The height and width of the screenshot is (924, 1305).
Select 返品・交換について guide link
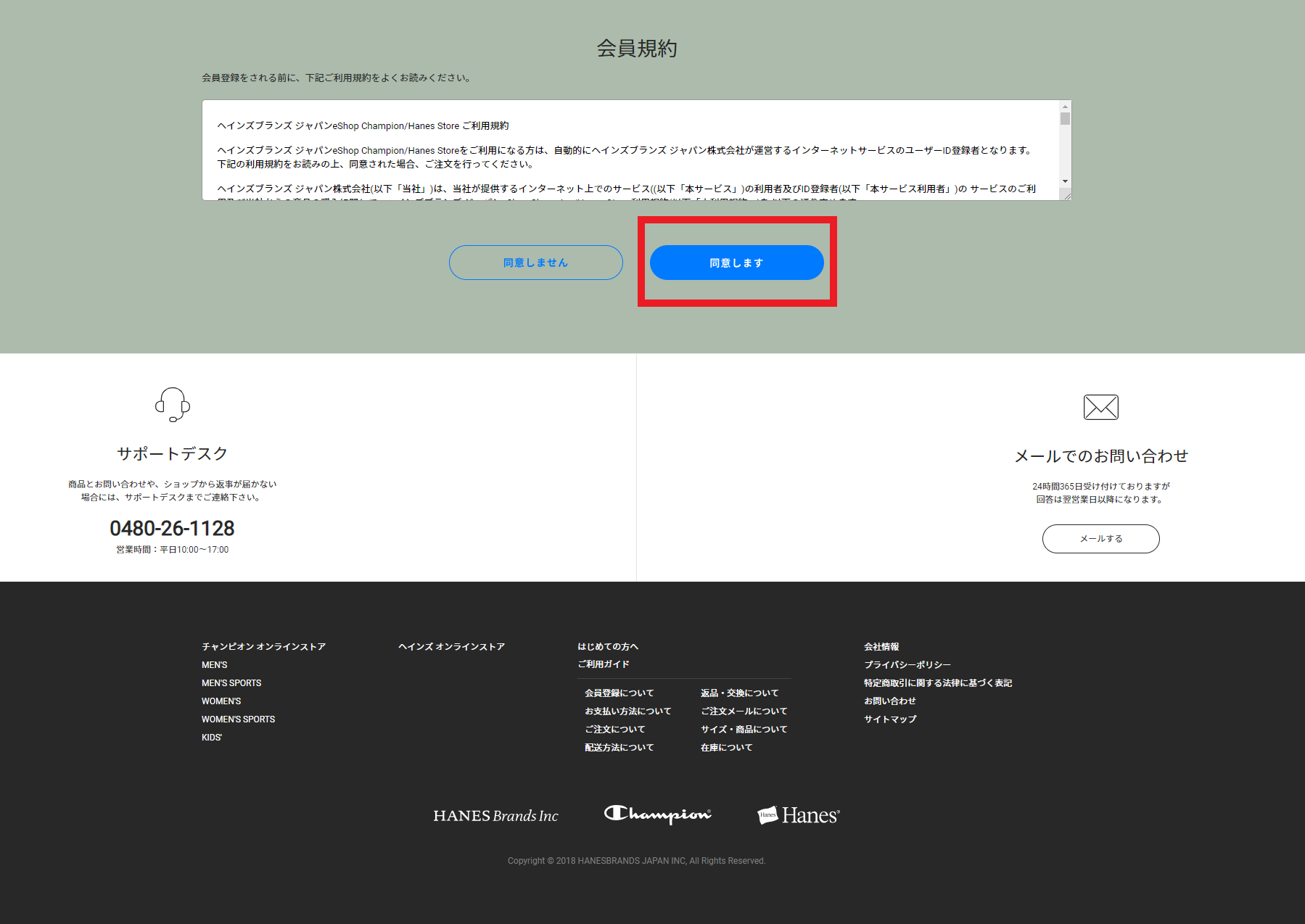[739, 693]
